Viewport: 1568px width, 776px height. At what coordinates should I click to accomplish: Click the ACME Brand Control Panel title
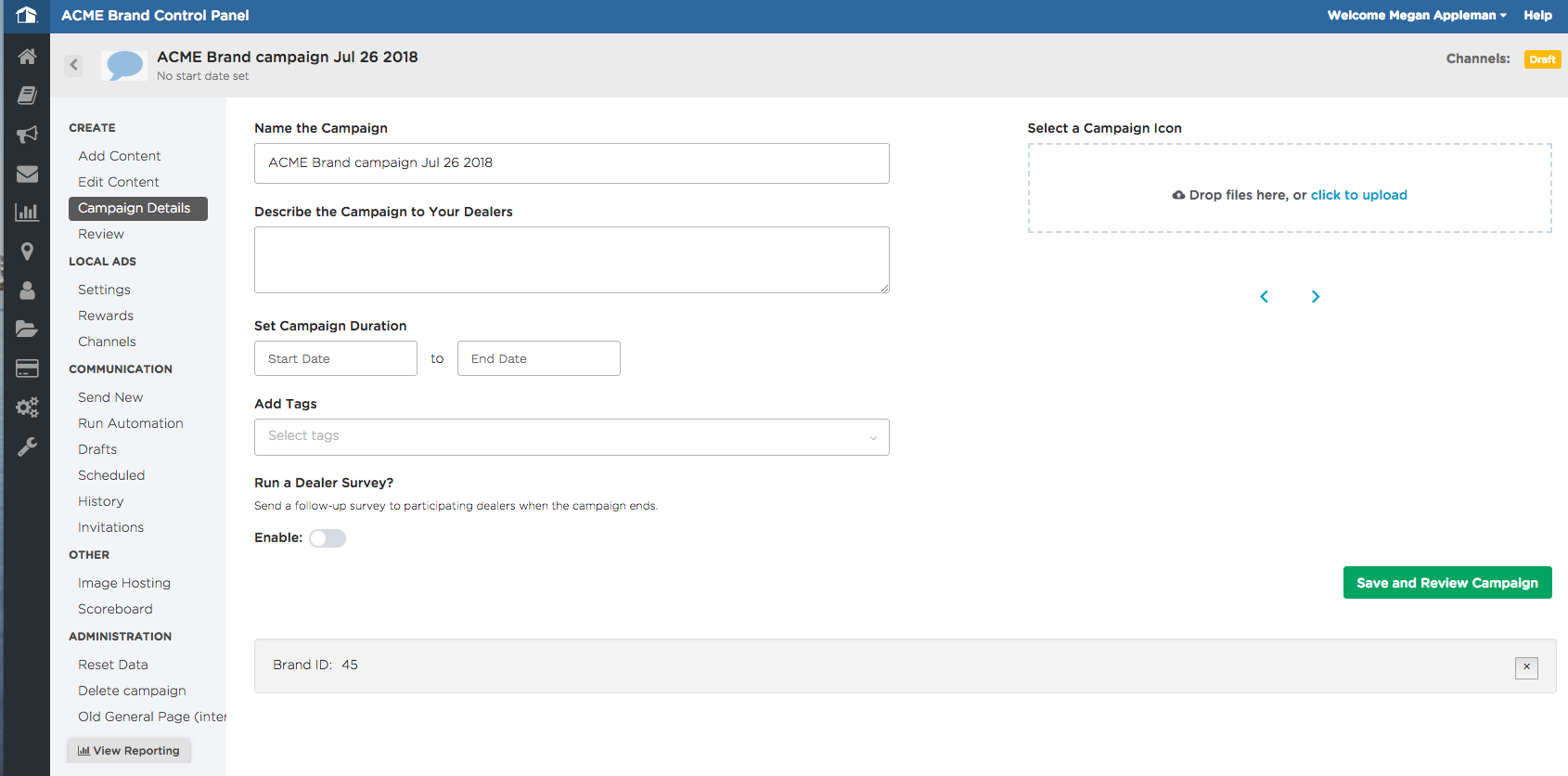point(155,15)
